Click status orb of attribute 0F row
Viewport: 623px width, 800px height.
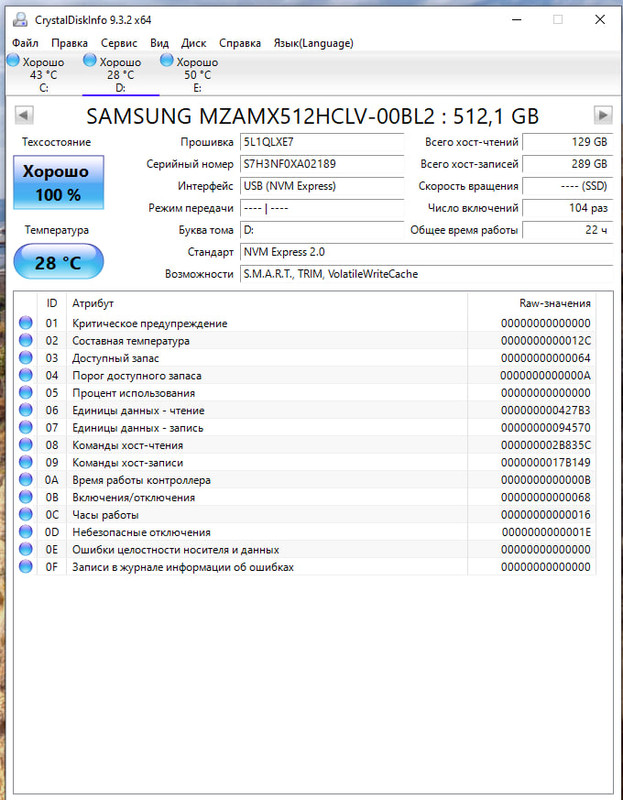coord(26,567)
